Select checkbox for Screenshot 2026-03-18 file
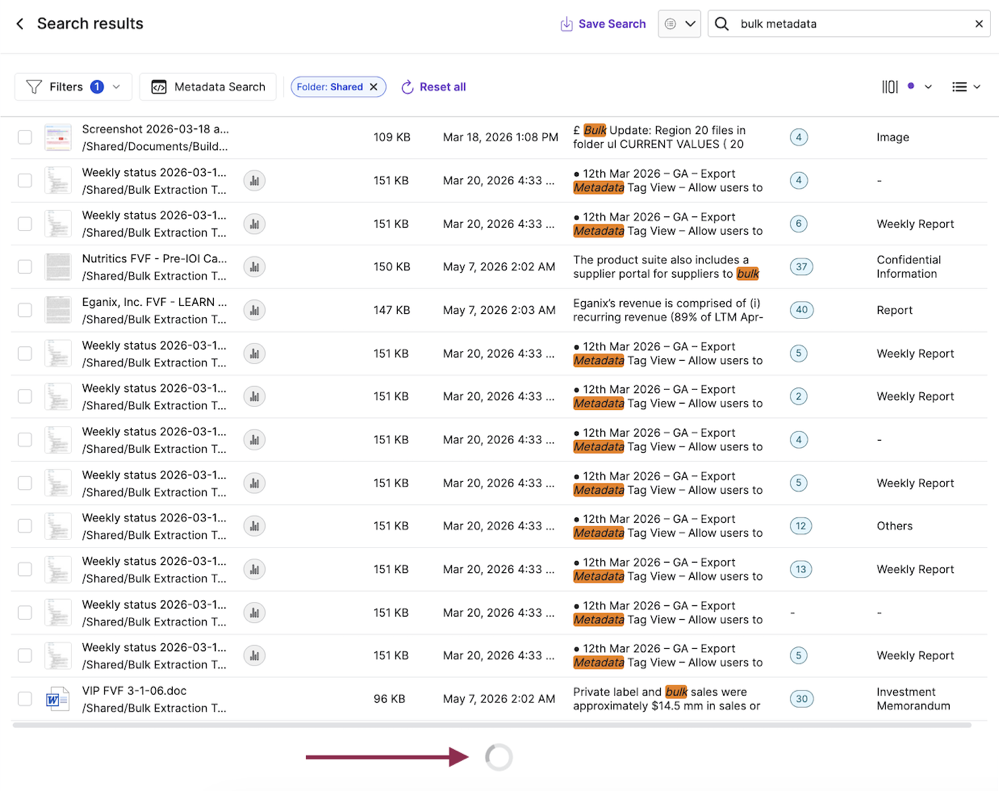 pyautogui.click(x=25, y=137)
